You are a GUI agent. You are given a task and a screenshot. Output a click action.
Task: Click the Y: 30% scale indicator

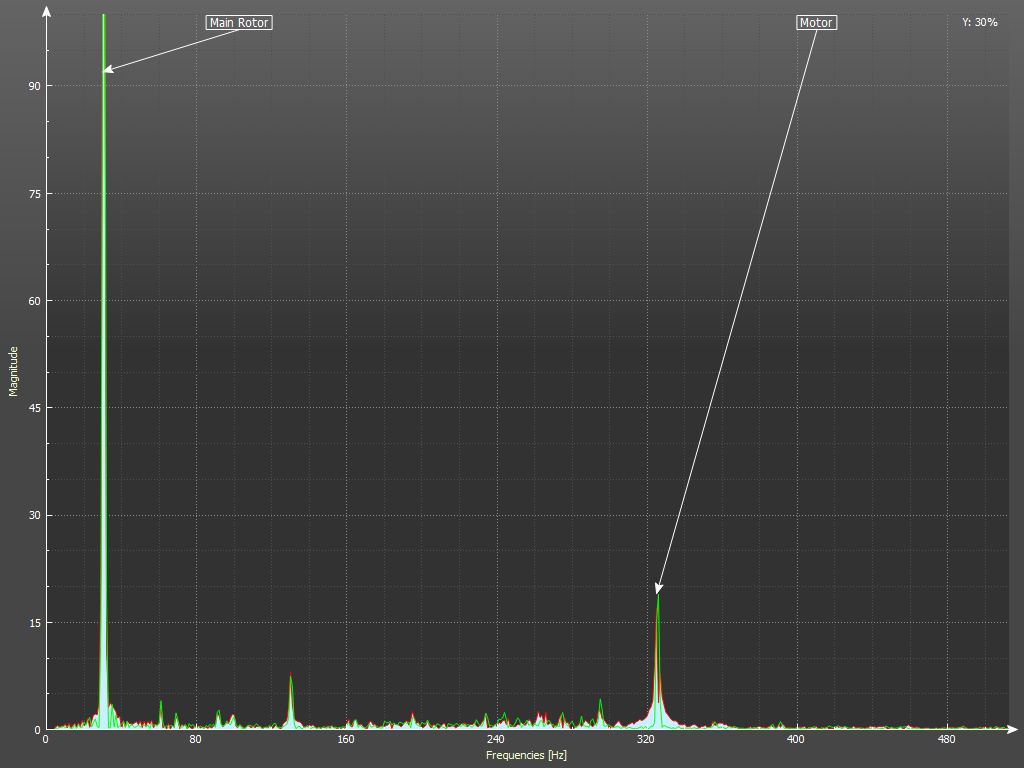(979, 22)
